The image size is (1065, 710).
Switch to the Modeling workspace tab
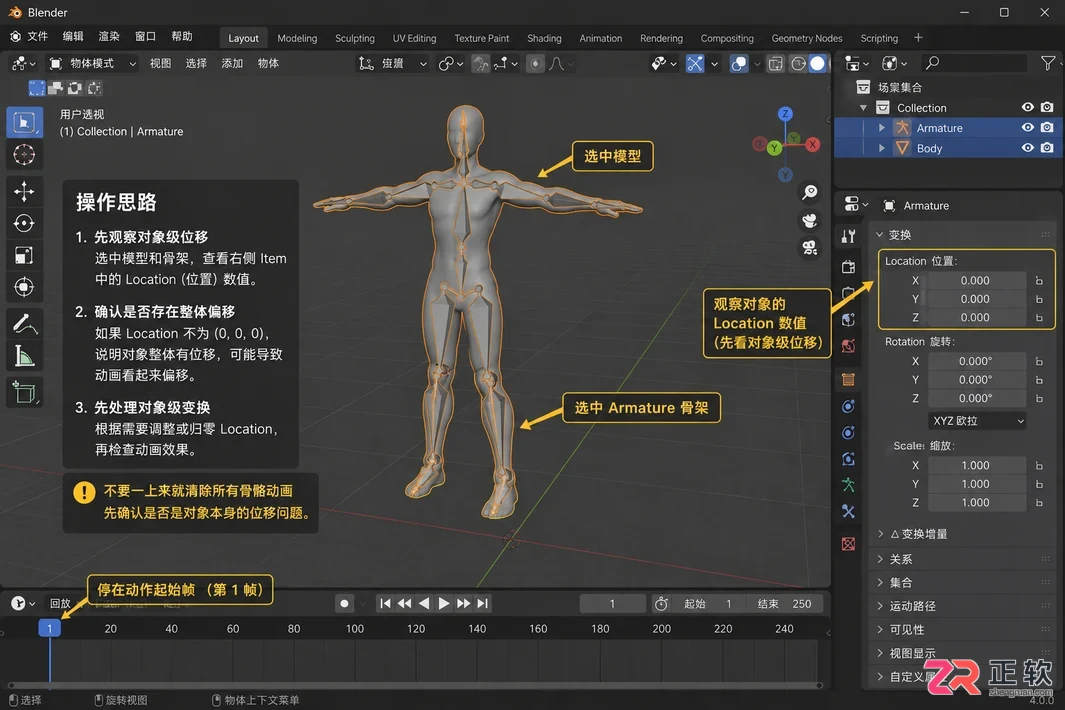297,38
